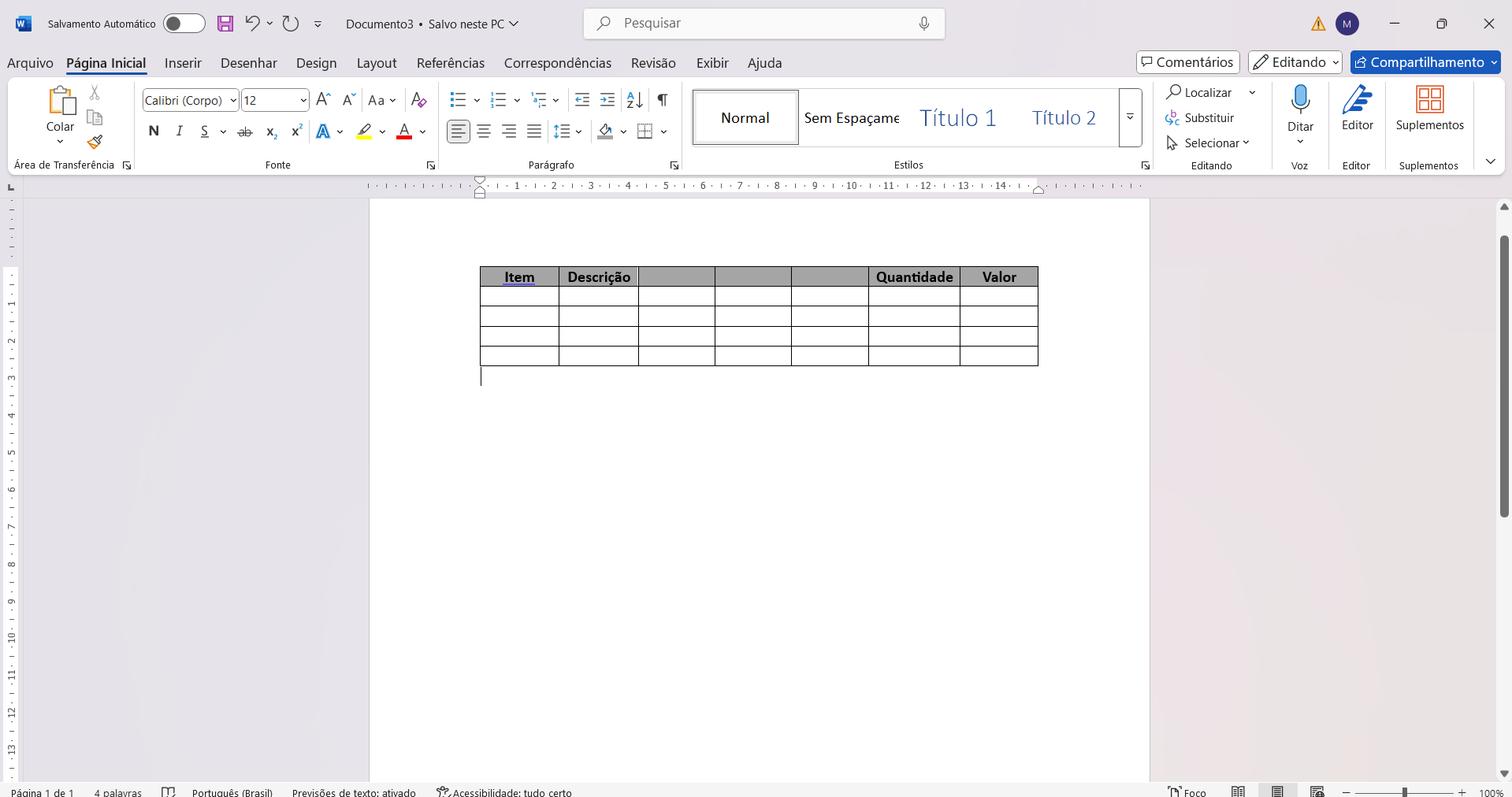Increase font size with A-up icon

(x=323, y=100)
